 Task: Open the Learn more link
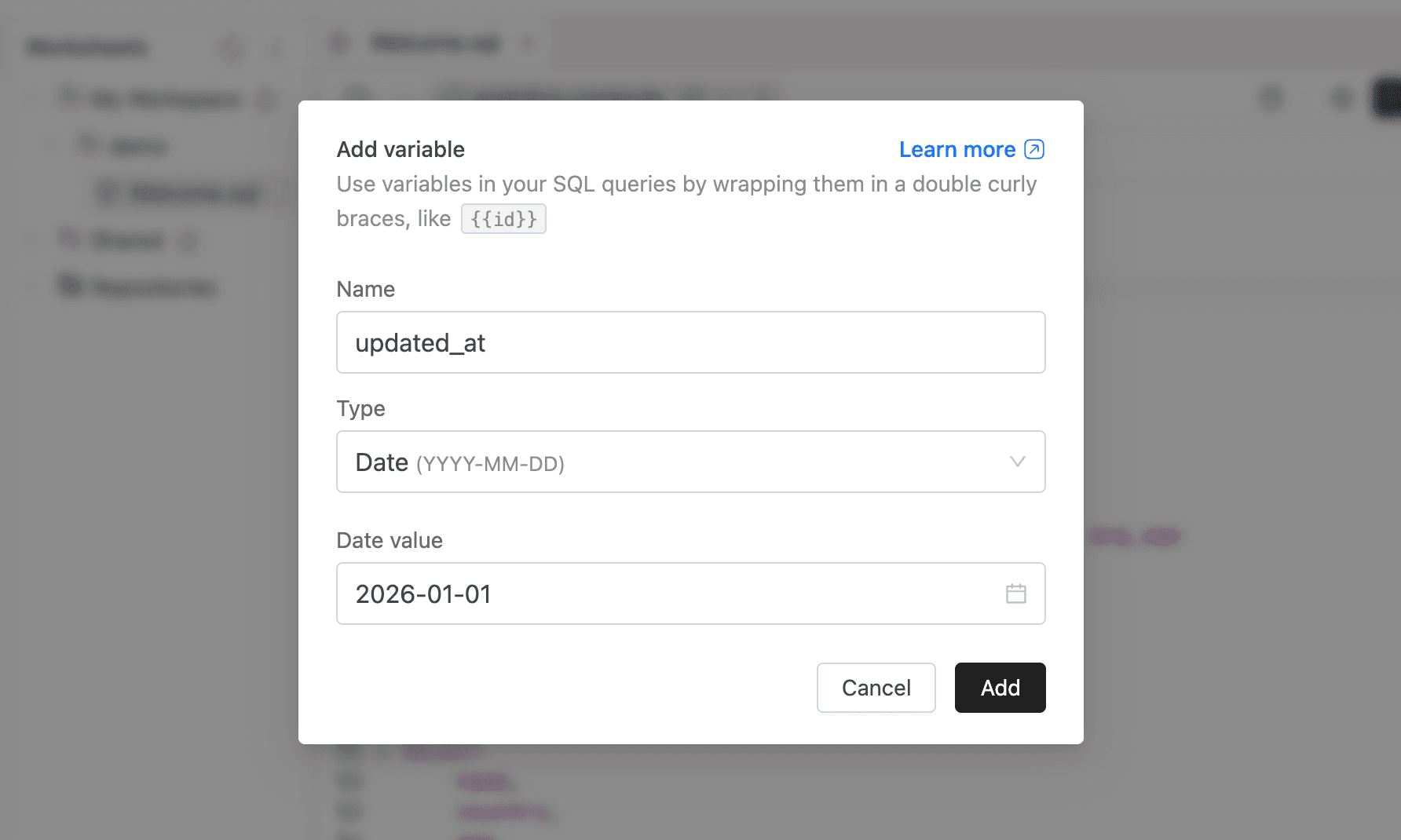click(x=958, y=149)
